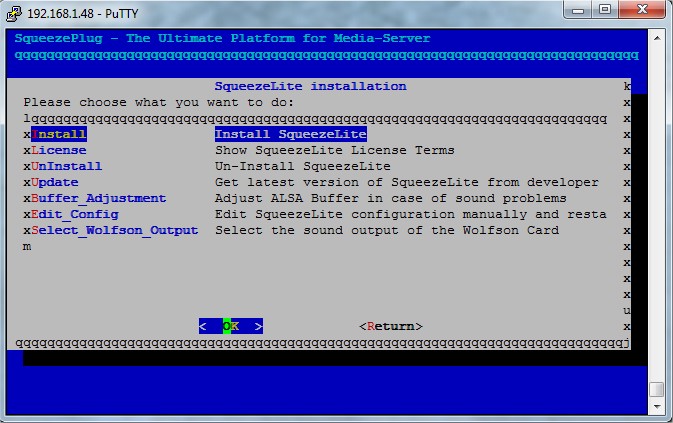Image resolution: width=673 pixels, height=423 pixels.
Task: Choose the Edit_Config menu entry
Action: (75, 214)
